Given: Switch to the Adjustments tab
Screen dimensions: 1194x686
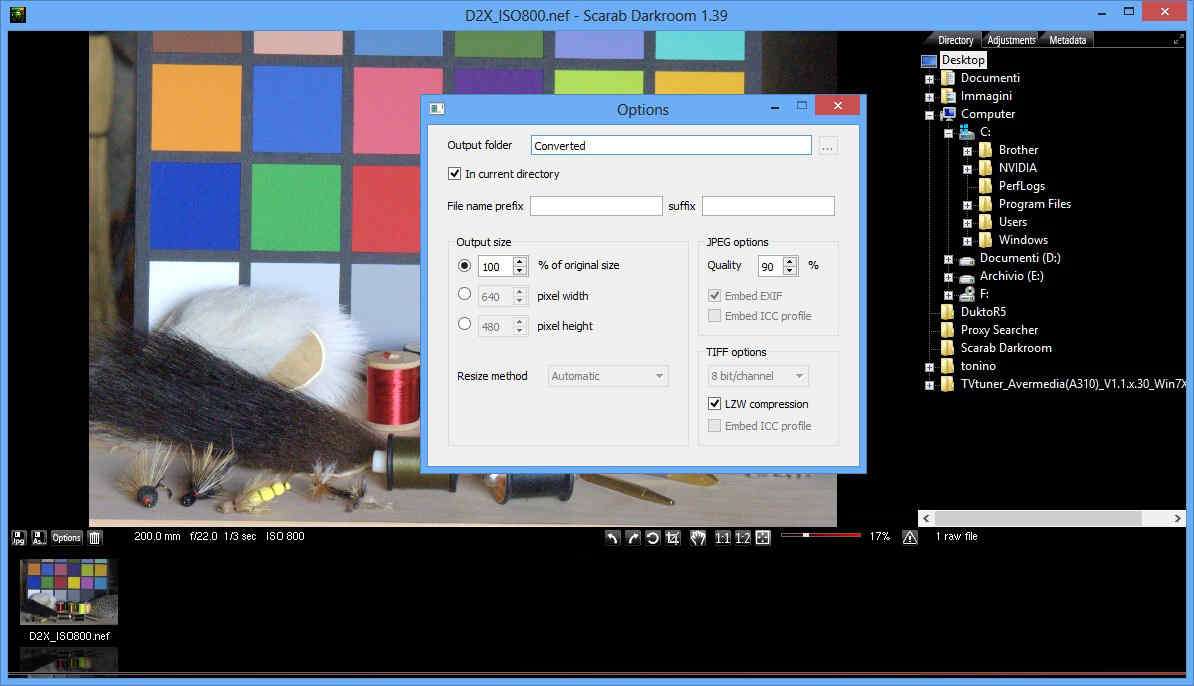Looking at the screenshot, I should click(1011, 40).
